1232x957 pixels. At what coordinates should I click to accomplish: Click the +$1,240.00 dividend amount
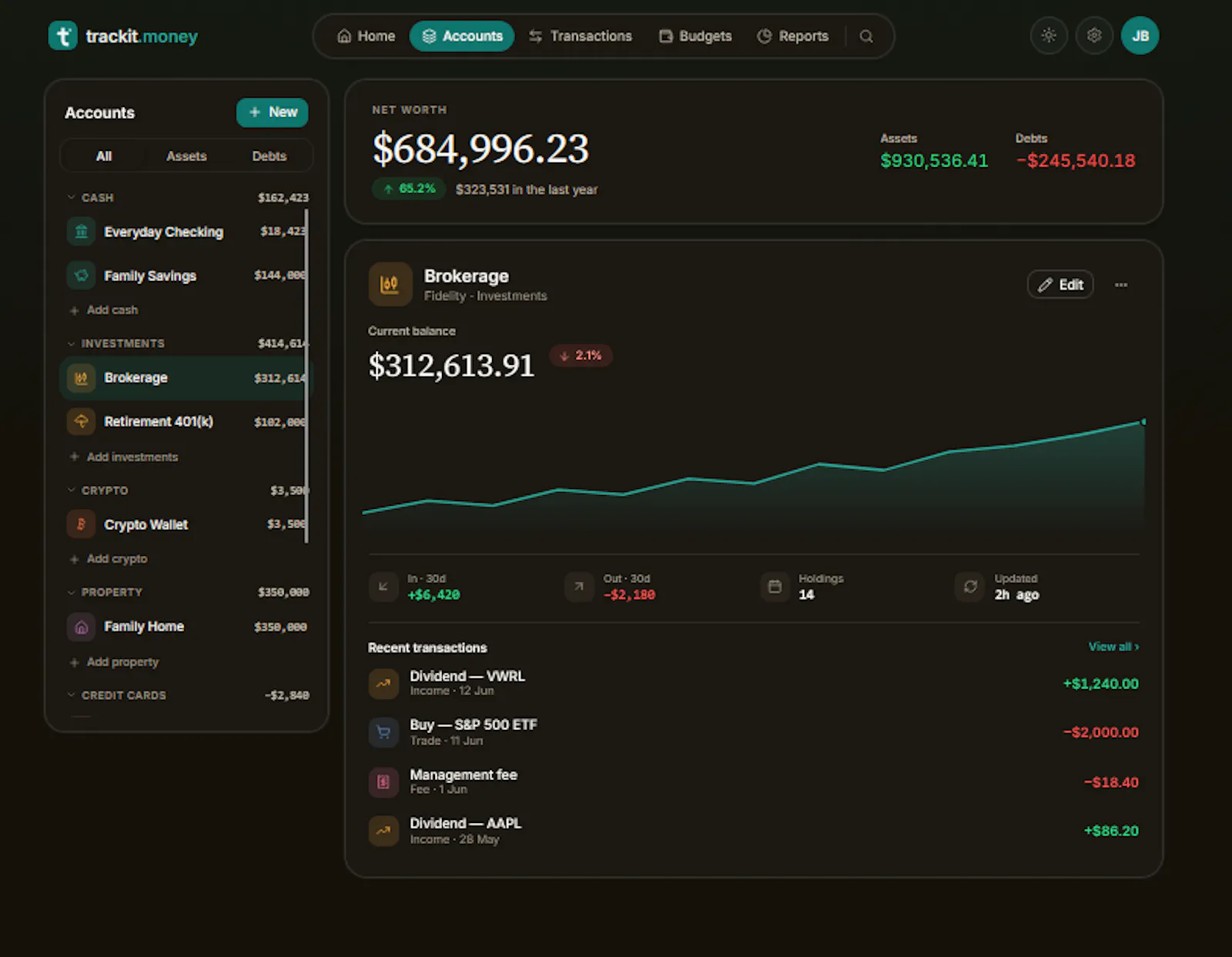pos(1100,684)
